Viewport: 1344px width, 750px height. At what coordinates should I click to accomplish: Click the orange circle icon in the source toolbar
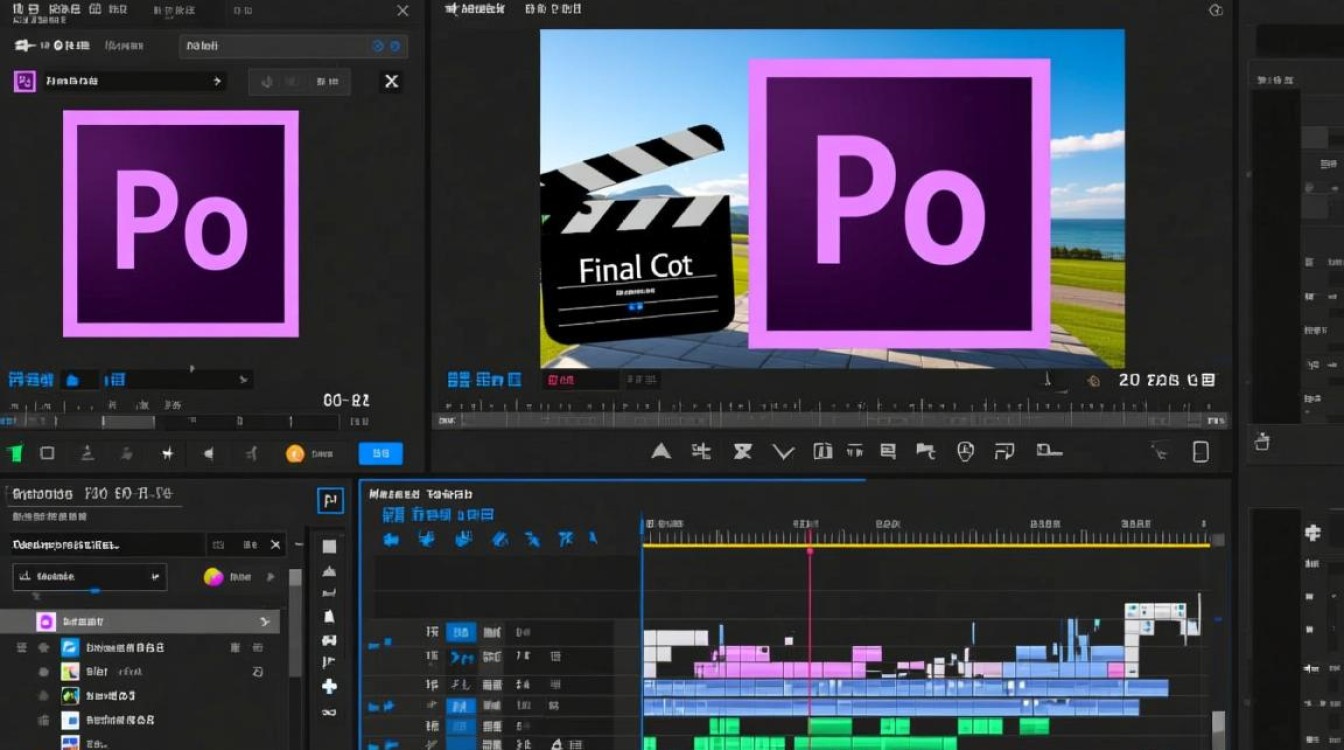point(295,454)
